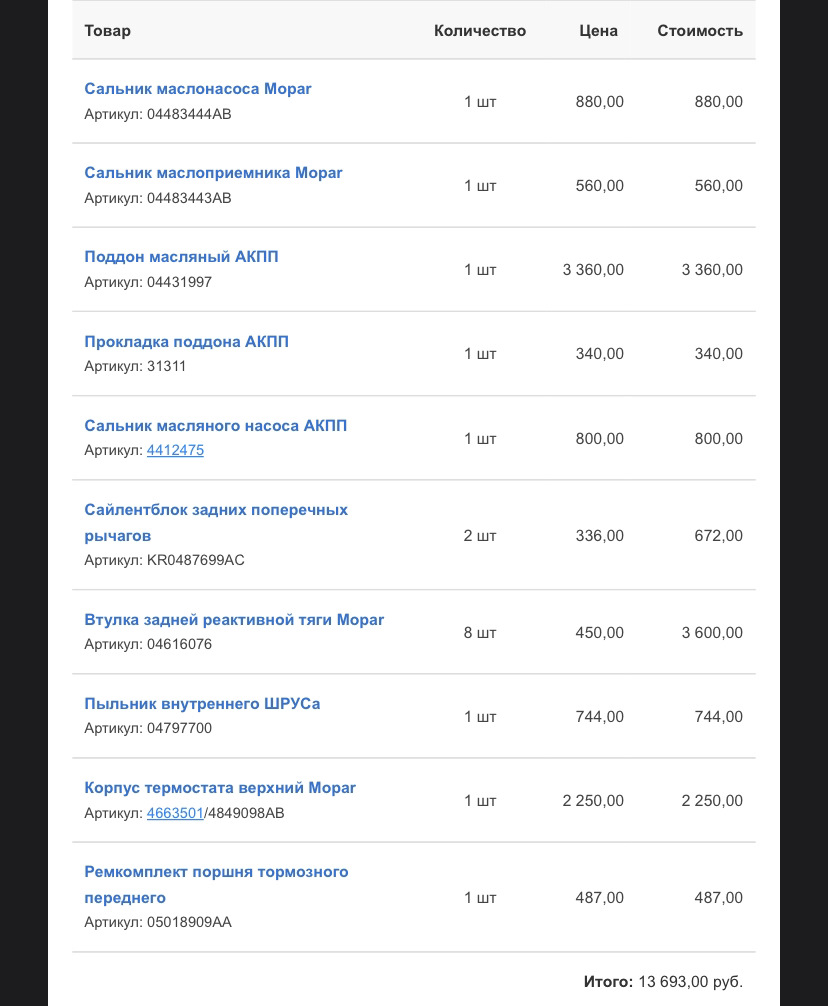Open the Корпус термостата верхний Mopar link
Viewport: 828px width, 1006px height.
tap(220, 788)
